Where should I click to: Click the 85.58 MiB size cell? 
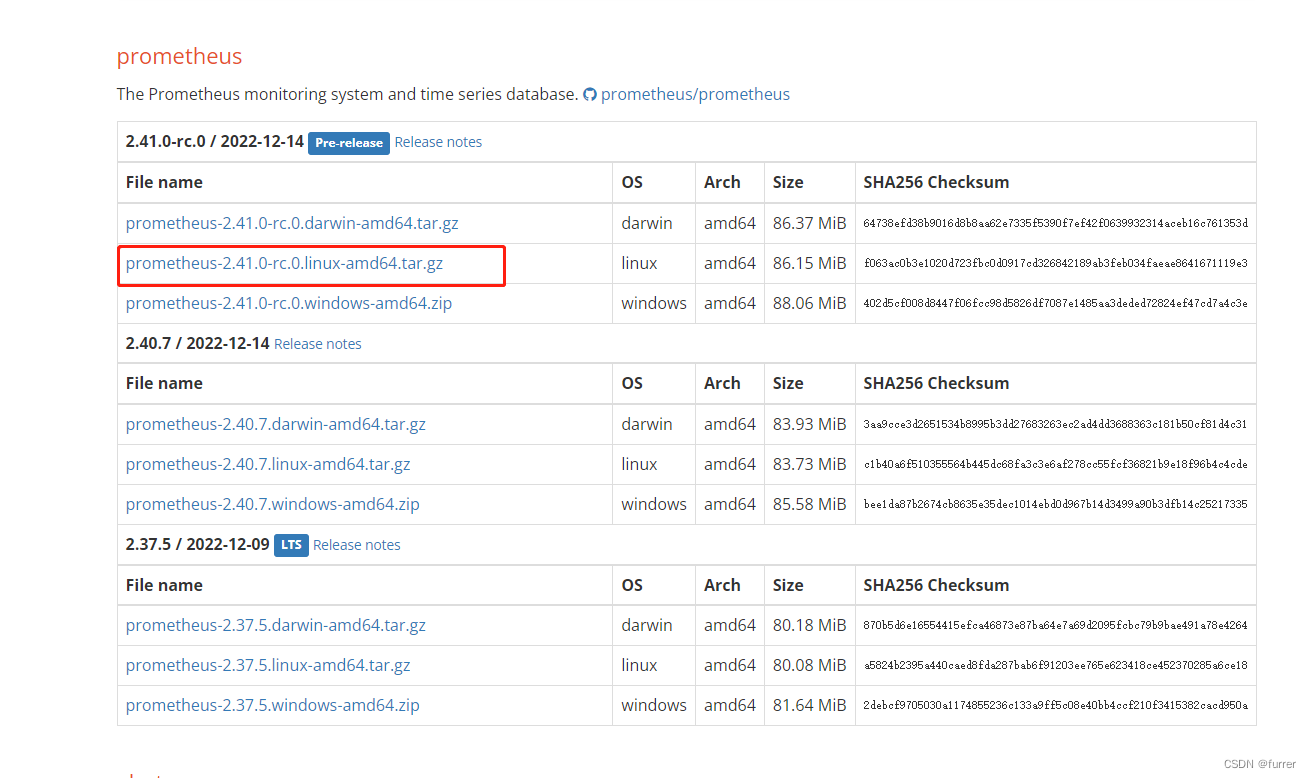(x=809, y=504)
